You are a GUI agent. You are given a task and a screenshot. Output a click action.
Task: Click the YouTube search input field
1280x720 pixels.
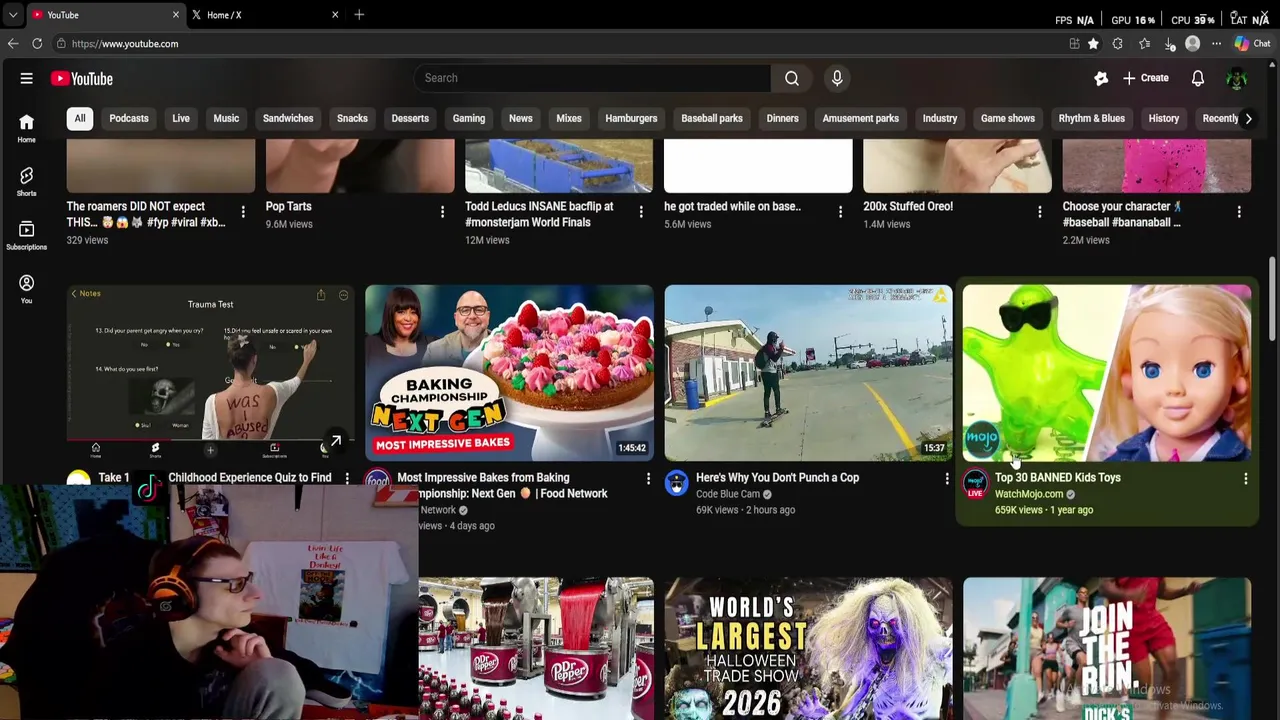pyautogui.click(x=592, y=78)
